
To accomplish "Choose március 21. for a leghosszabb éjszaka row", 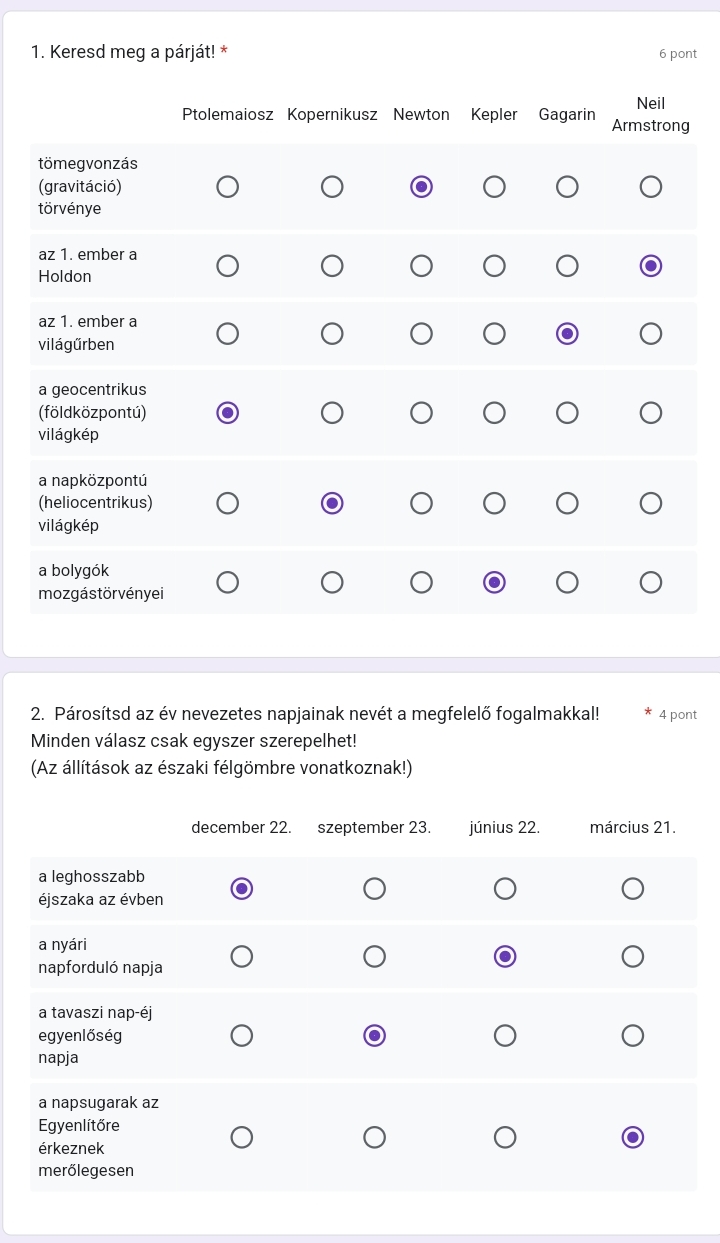I will (x=633, y=888).
